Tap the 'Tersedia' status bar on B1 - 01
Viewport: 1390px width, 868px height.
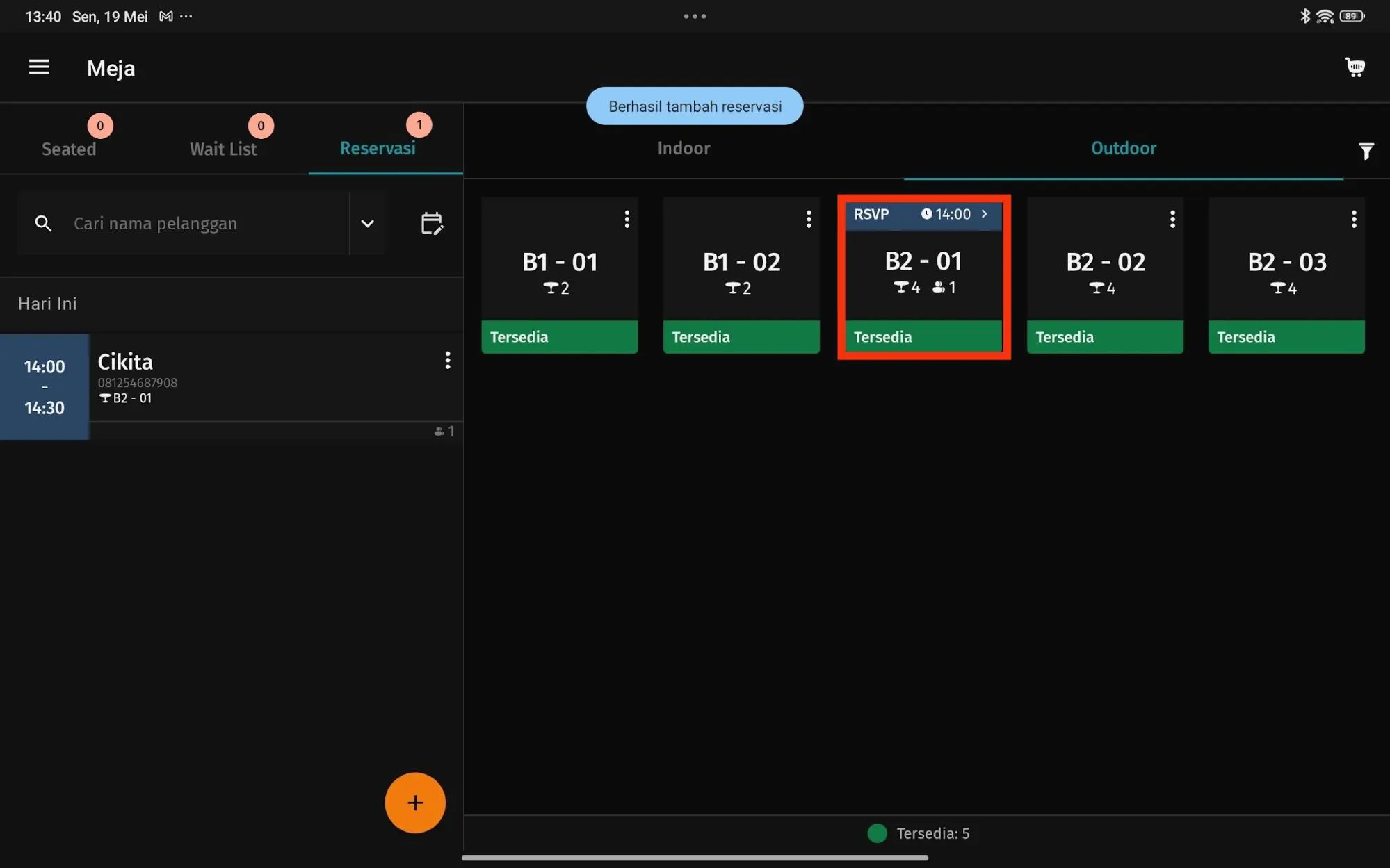(559, 337)
